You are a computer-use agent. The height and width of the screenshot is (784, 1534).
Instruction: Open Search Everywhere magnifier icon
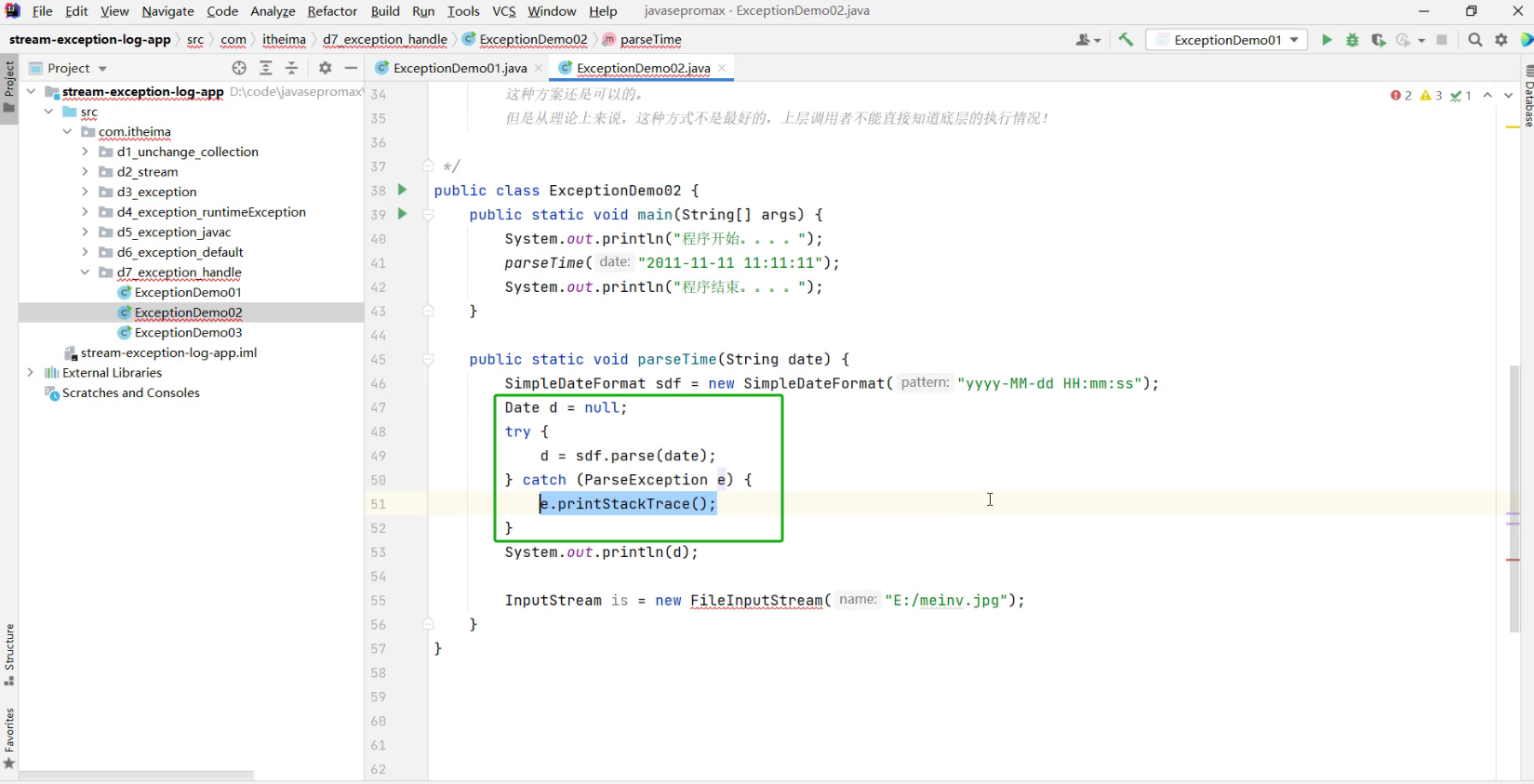click(1475, 40)
